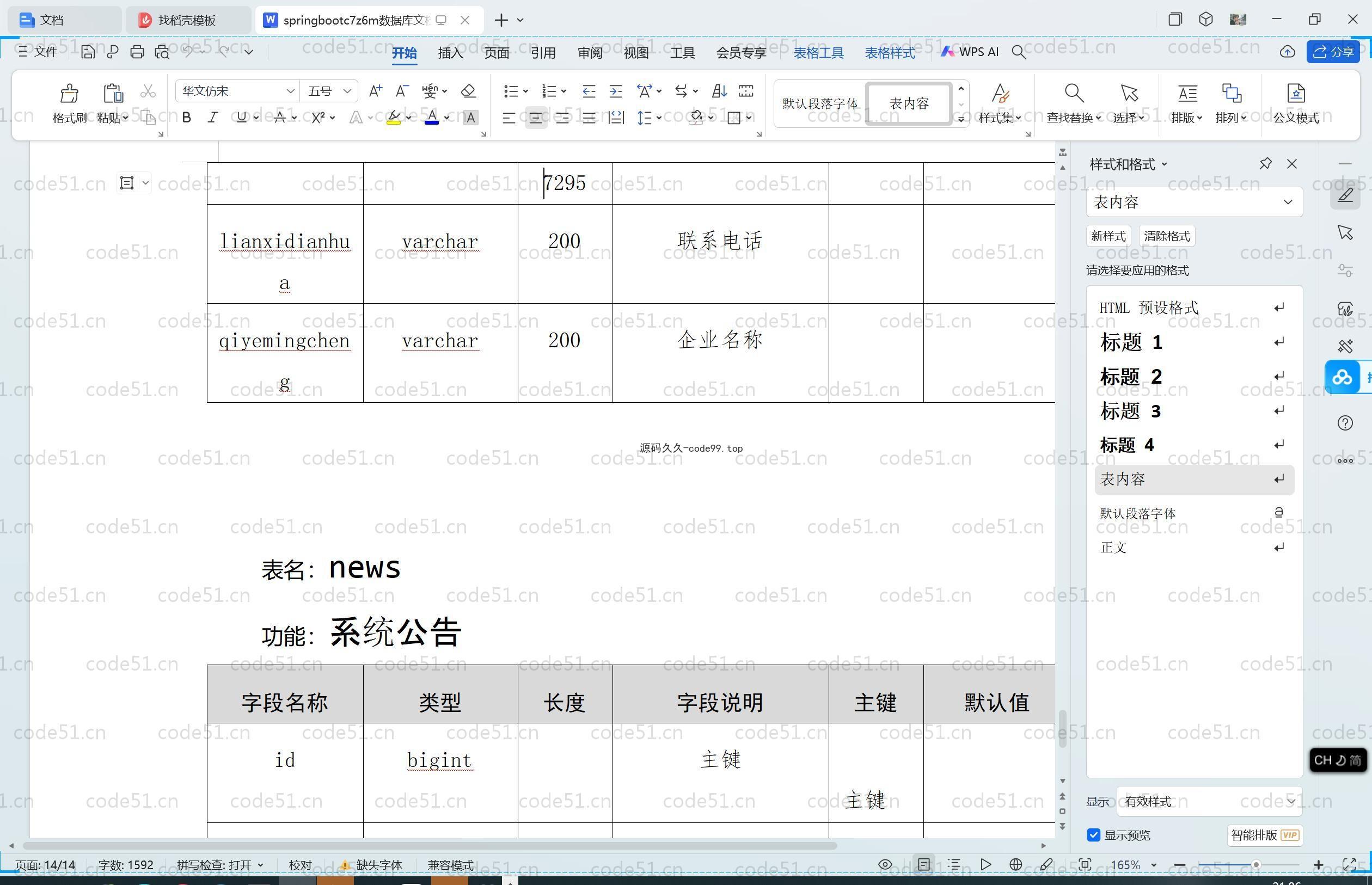Open the Insert (插入) ribbon tab
This screenshot has height=885, width=1372.
(x=450, y=53)
